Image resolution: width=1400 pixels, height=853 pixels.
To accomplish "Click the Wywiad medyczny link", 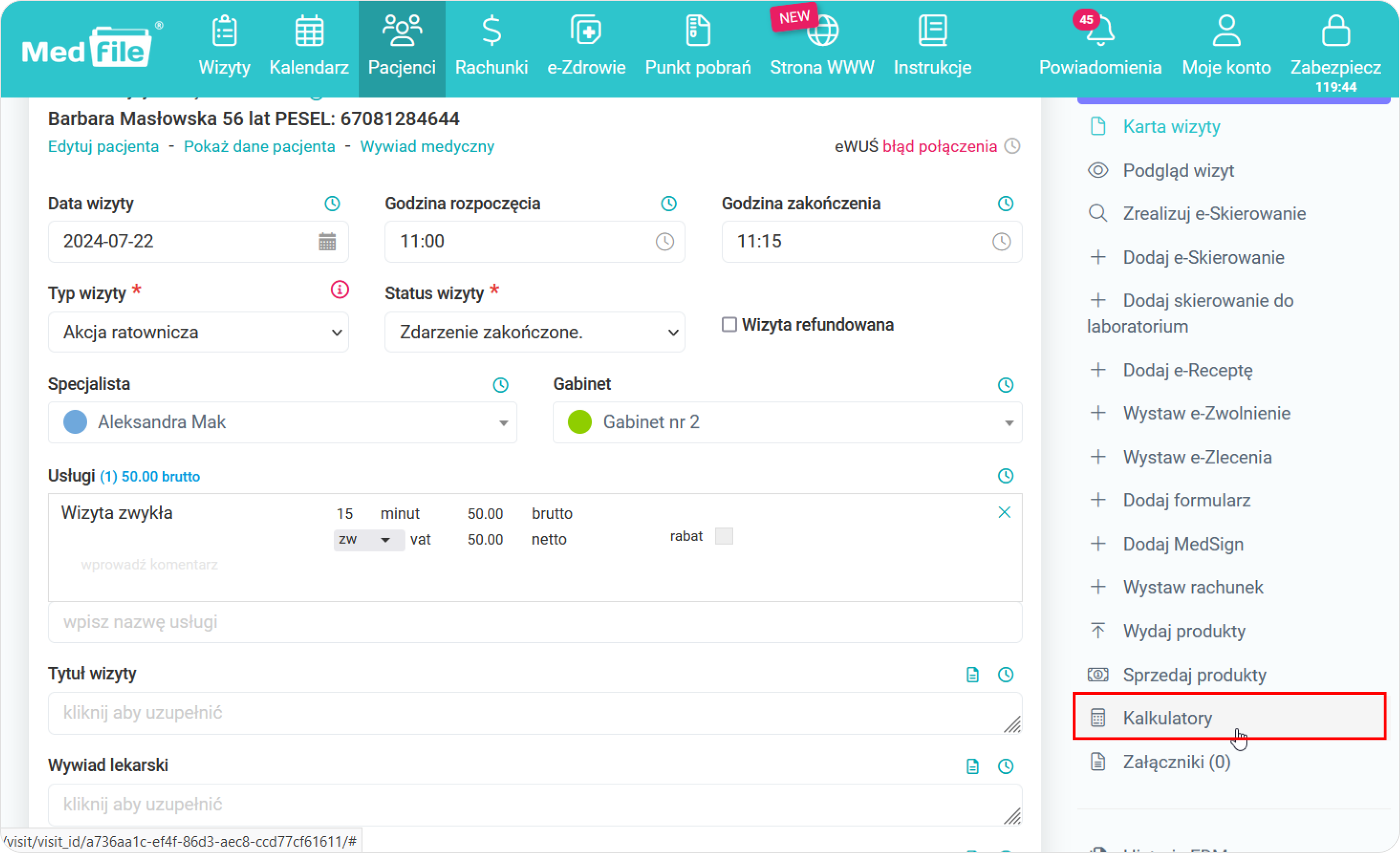I will pos(427,147).
